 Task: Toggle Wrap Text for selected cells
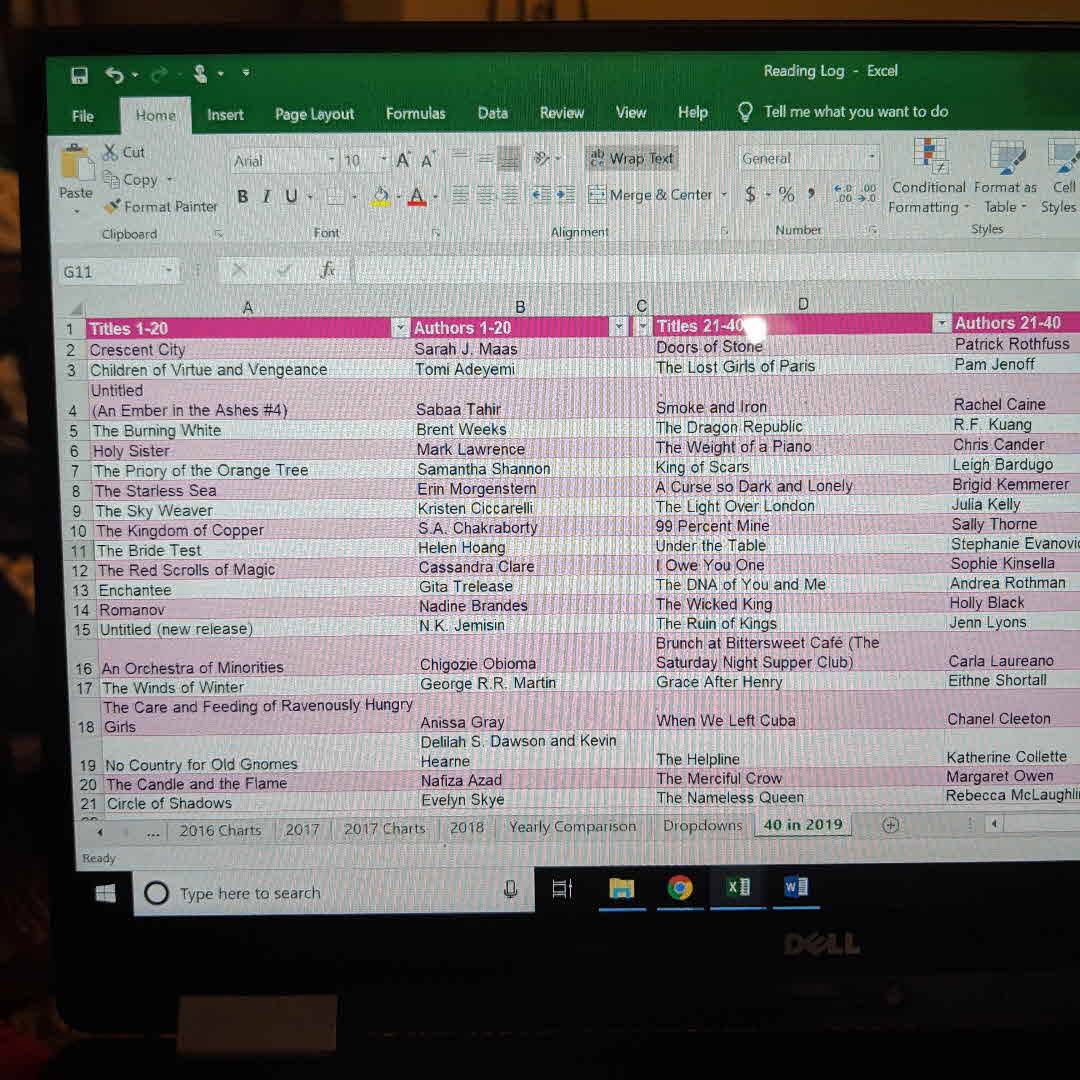[632, 158]
